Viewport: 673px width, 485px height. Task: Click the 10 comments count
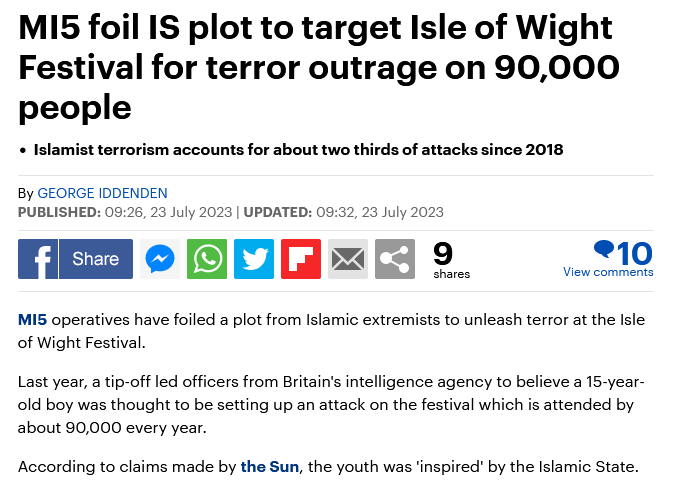click(x=635, y=253)
